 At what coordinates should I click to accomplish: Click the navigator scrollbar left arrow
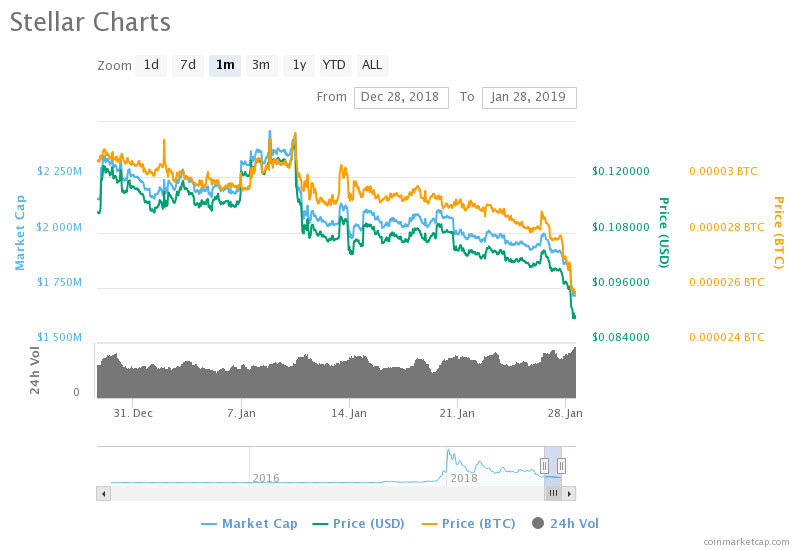[104, 493]
